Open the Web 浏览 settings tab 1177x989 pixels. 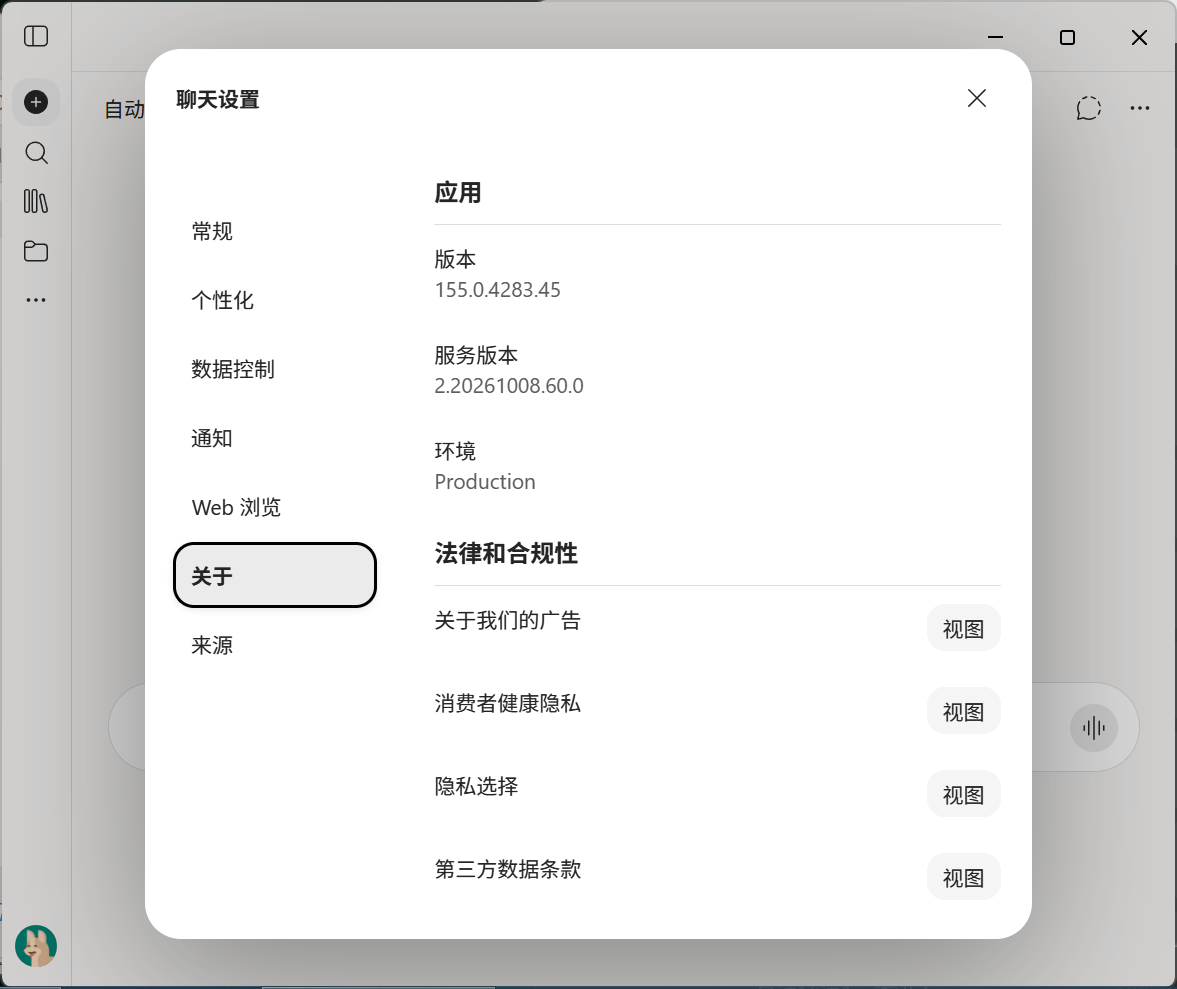pyautogui.click(x=274, y=507)
